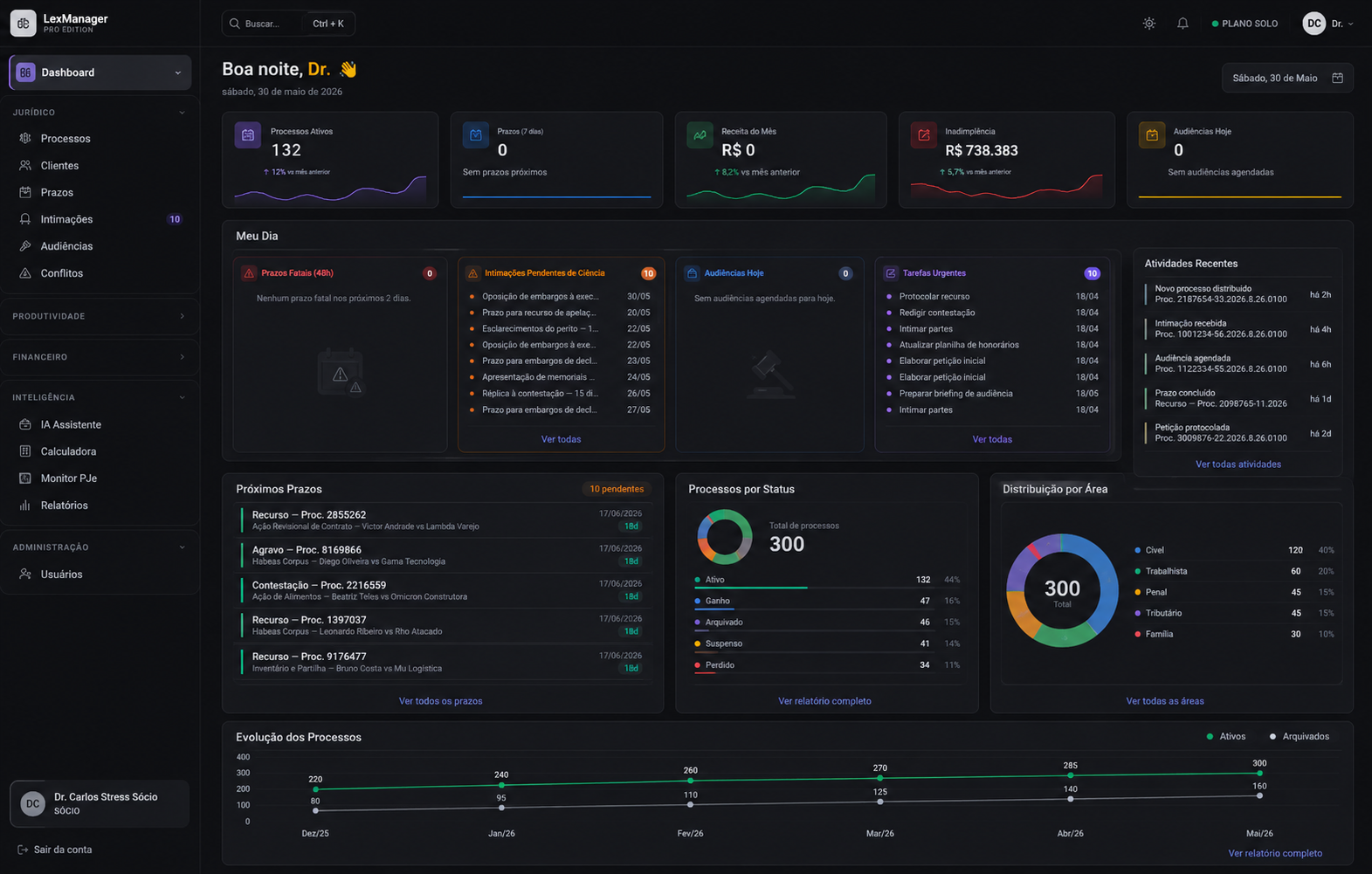Expand the Produtividade sidebar section
1372x874 pixels.
(x=182, y=316)
